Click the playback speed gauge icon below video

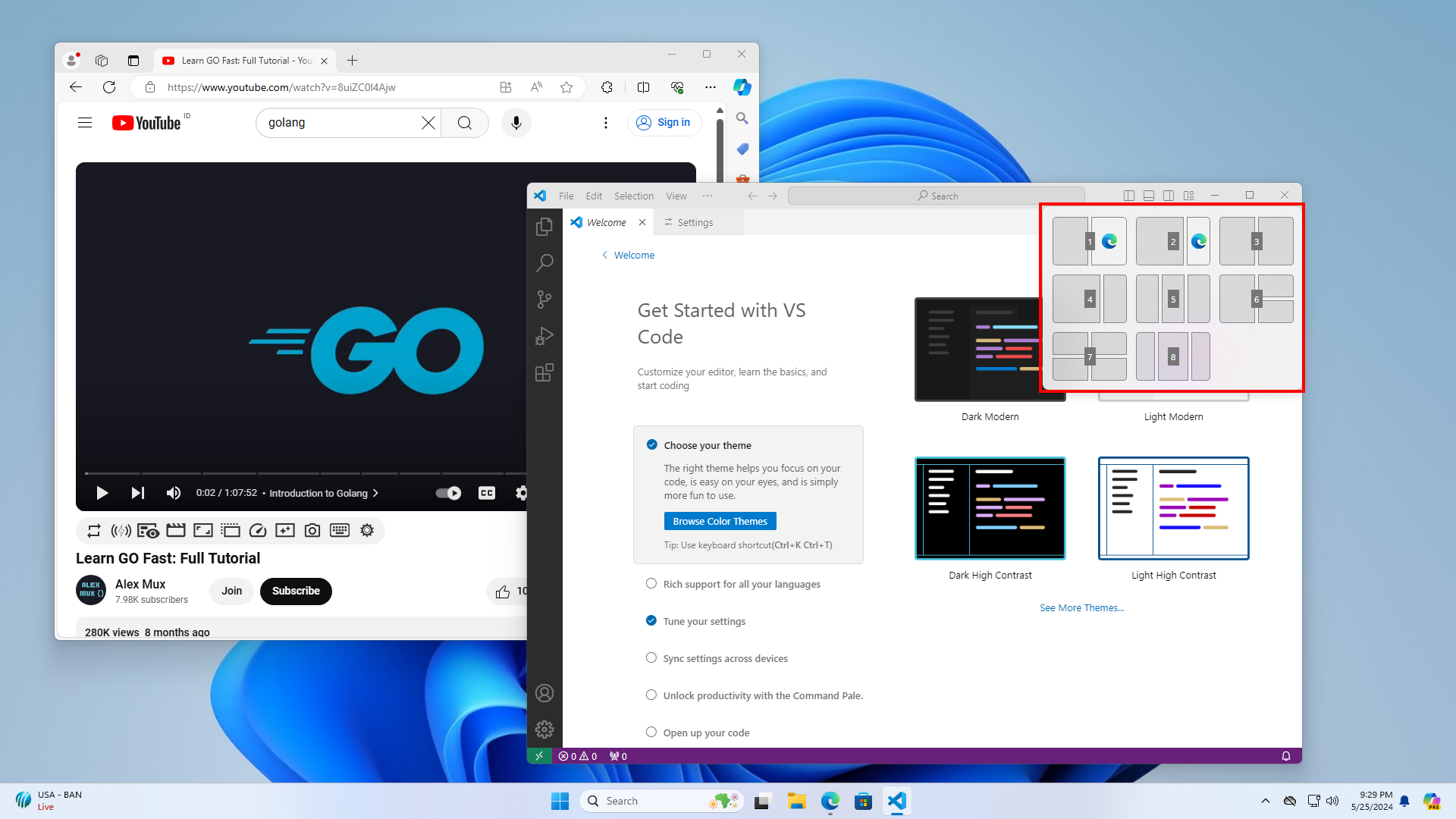click(258, 531)
